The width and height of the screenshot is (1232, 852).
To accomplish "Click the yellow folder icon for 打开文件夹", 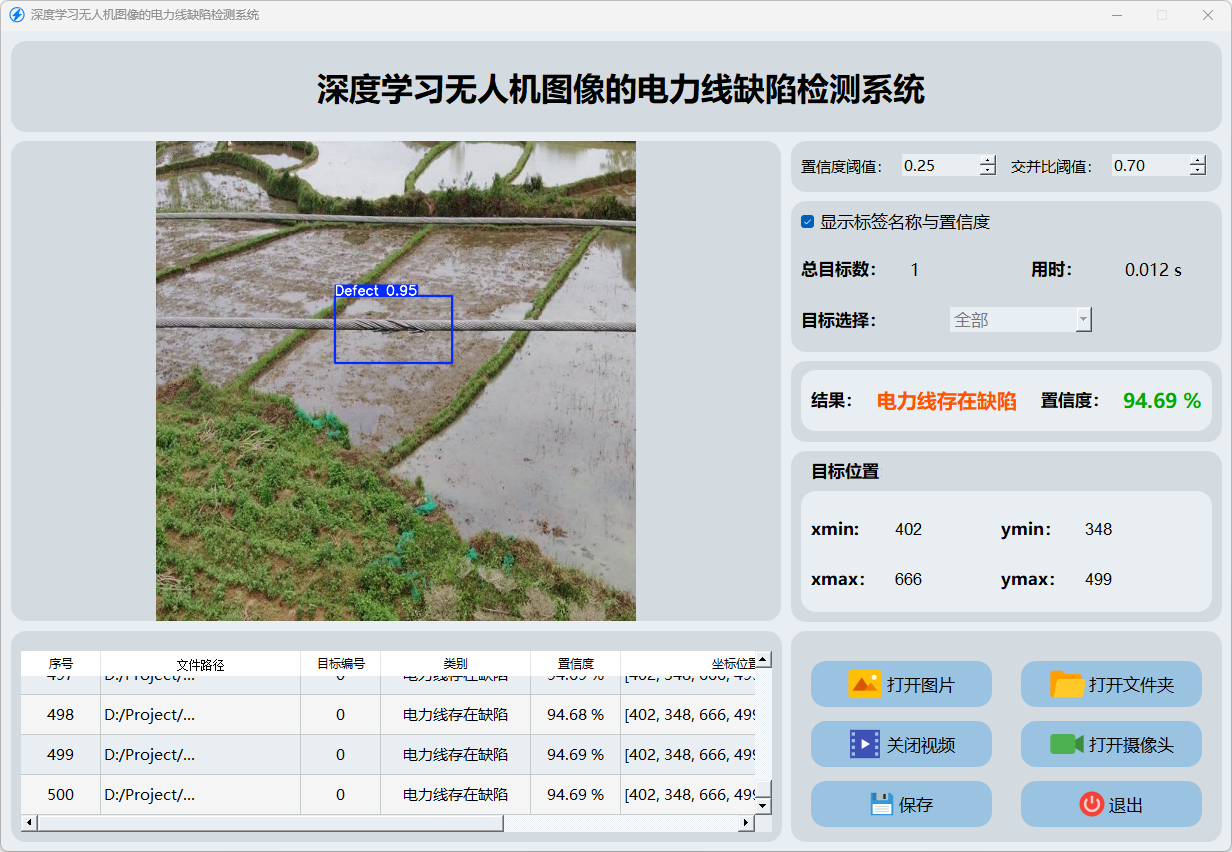I will point(1067,684).
